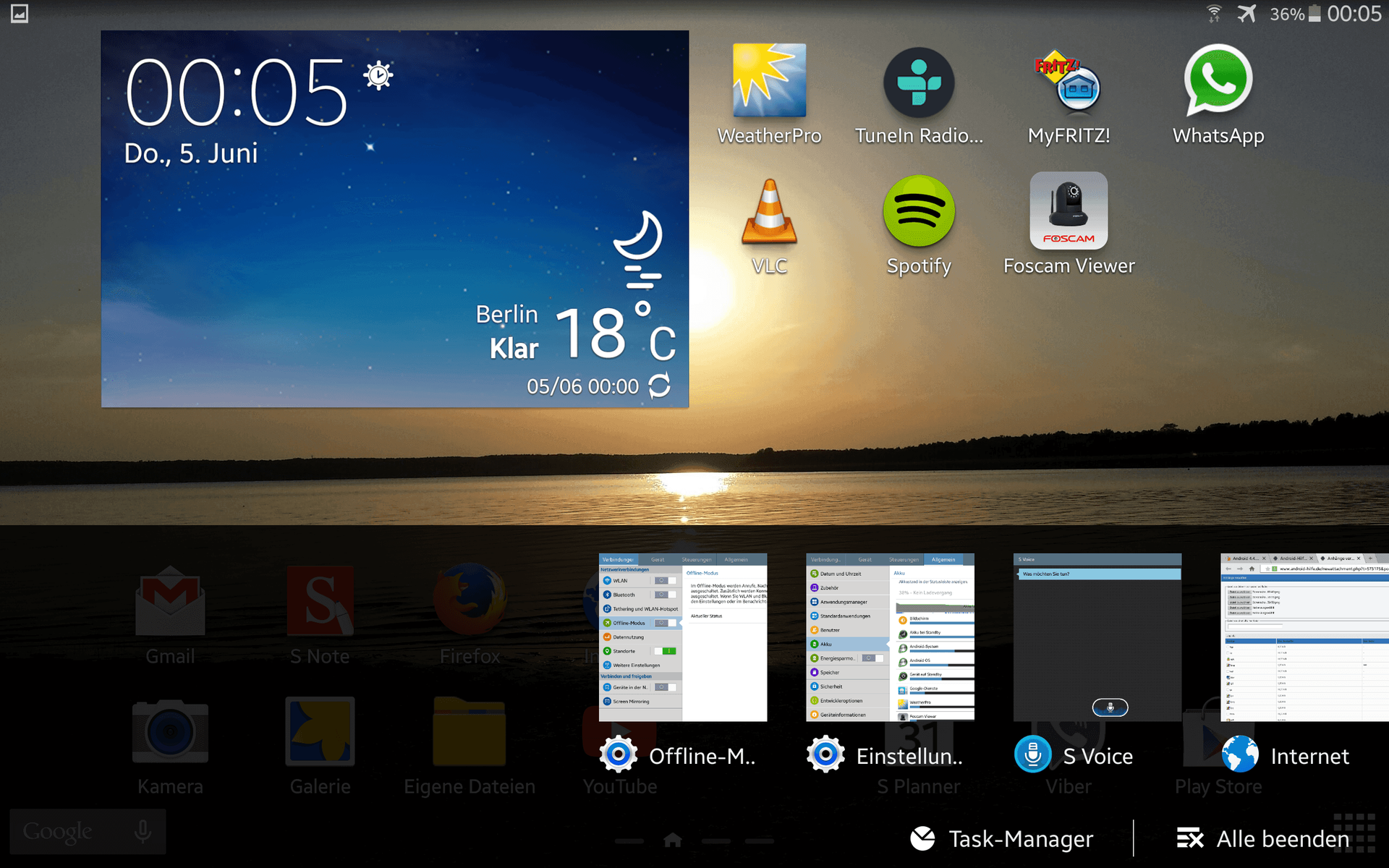The width and height of the screenshot is (1389, 868).
Task: Open the Task-Manager
Action: [x=1002, y=839]
